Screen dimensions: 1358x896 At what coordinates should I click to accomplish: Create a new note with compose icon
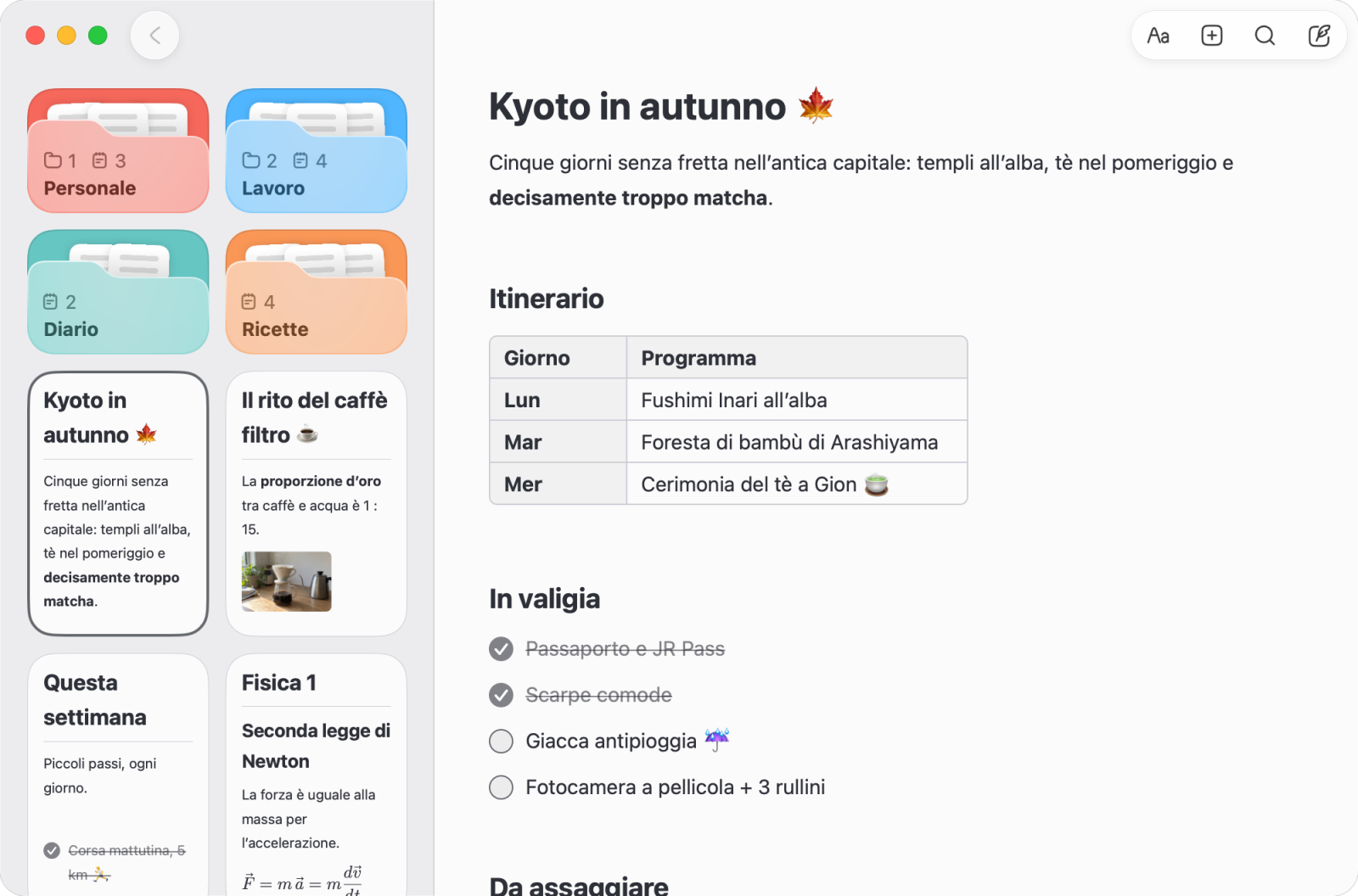click(1319, 36)
